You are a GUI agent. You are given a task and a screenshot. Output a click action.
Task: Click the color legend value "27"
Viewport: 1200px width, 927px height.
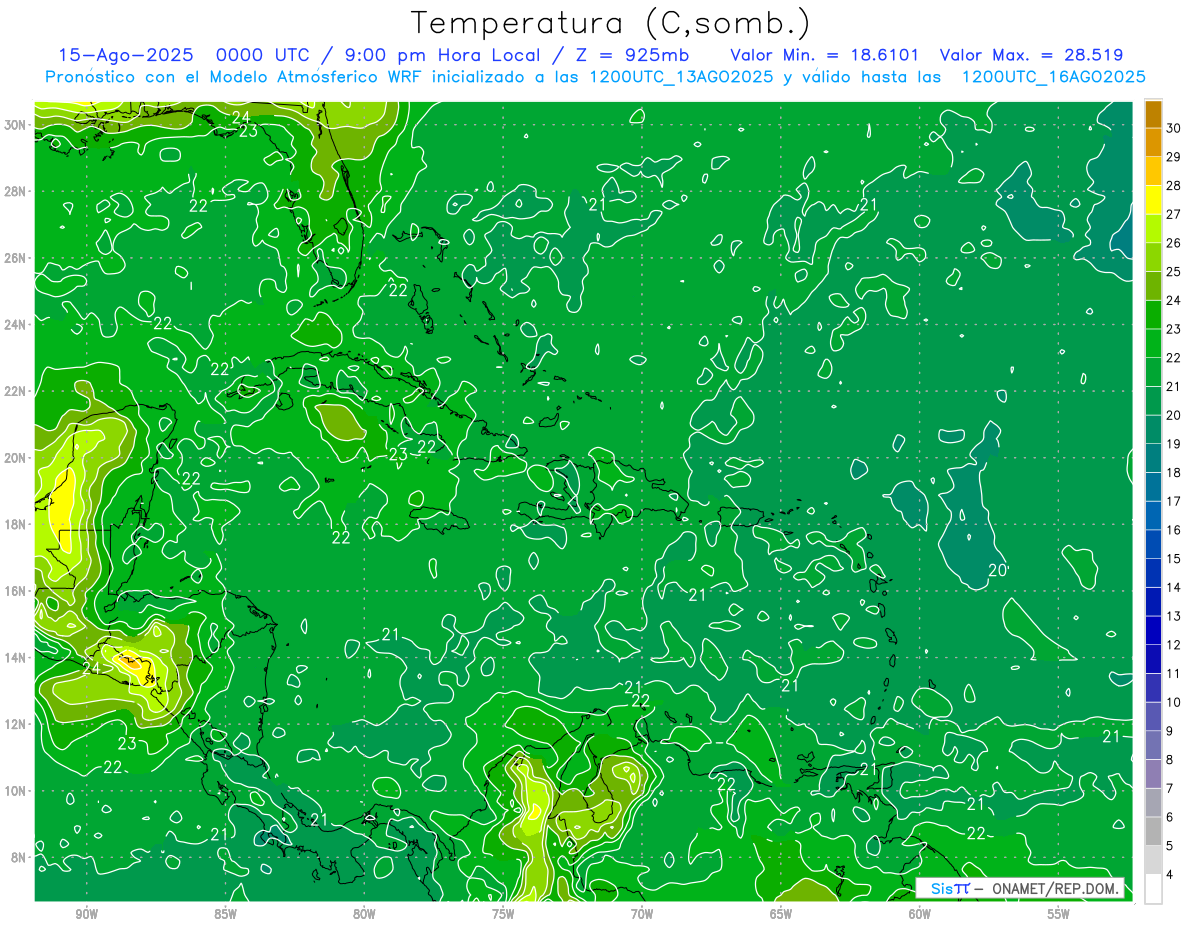pyautogui.click(x=1174, y=214)
